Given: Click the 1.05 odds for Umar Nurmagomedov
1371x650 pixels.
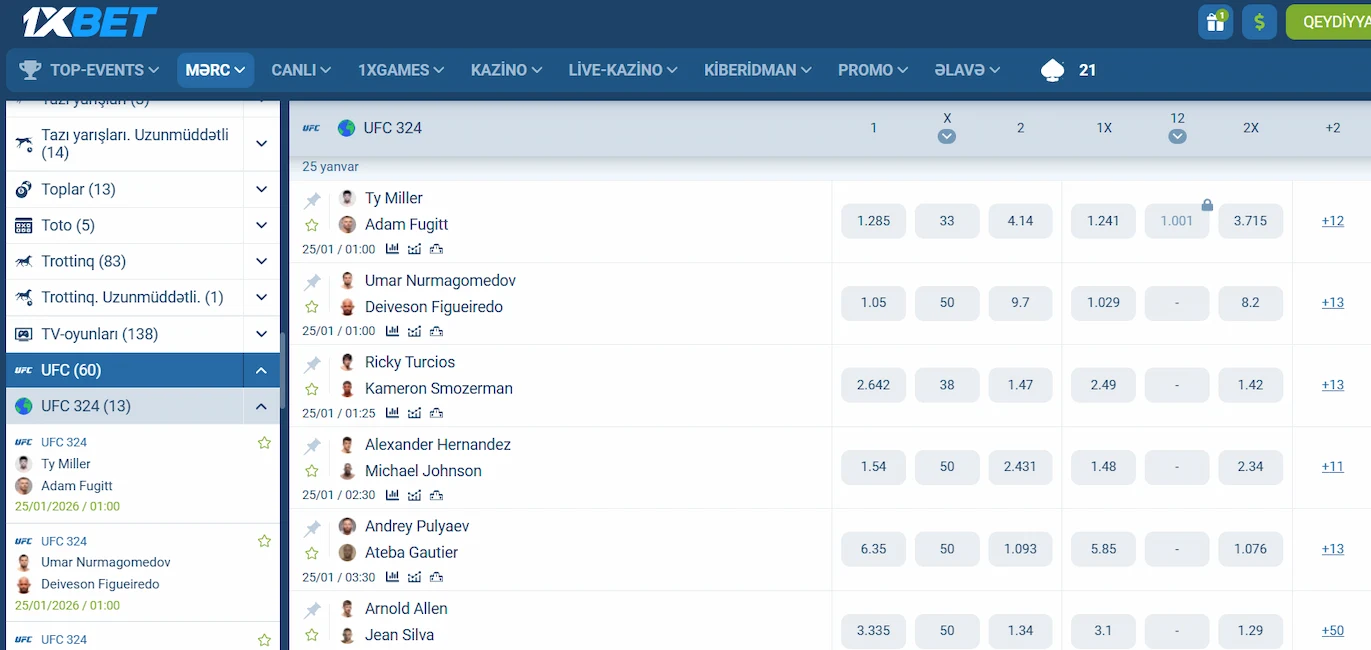Looking at the screenshot, I should point(873,303).
